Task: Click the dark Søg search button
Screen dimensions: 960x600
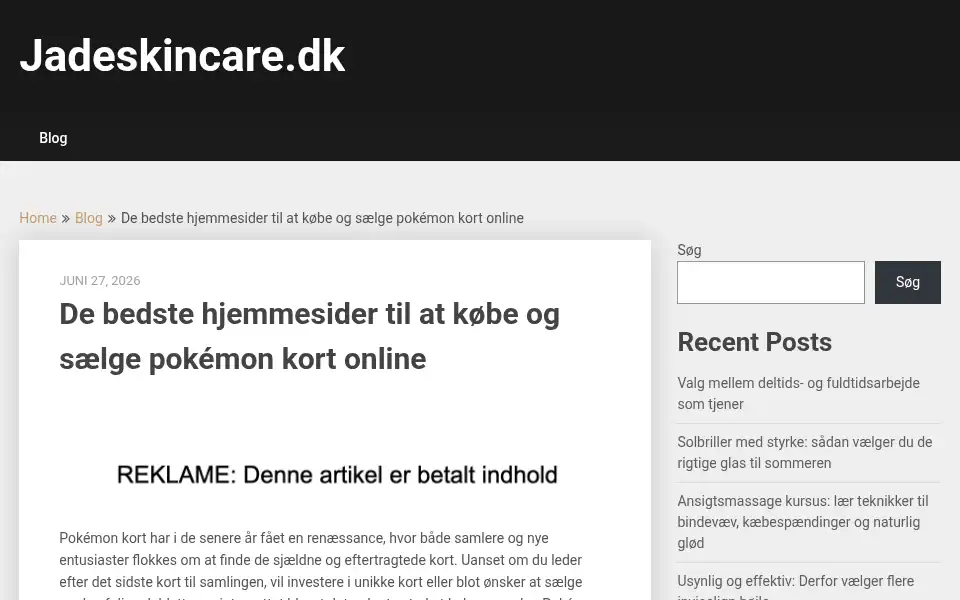Action: [907, 282]
